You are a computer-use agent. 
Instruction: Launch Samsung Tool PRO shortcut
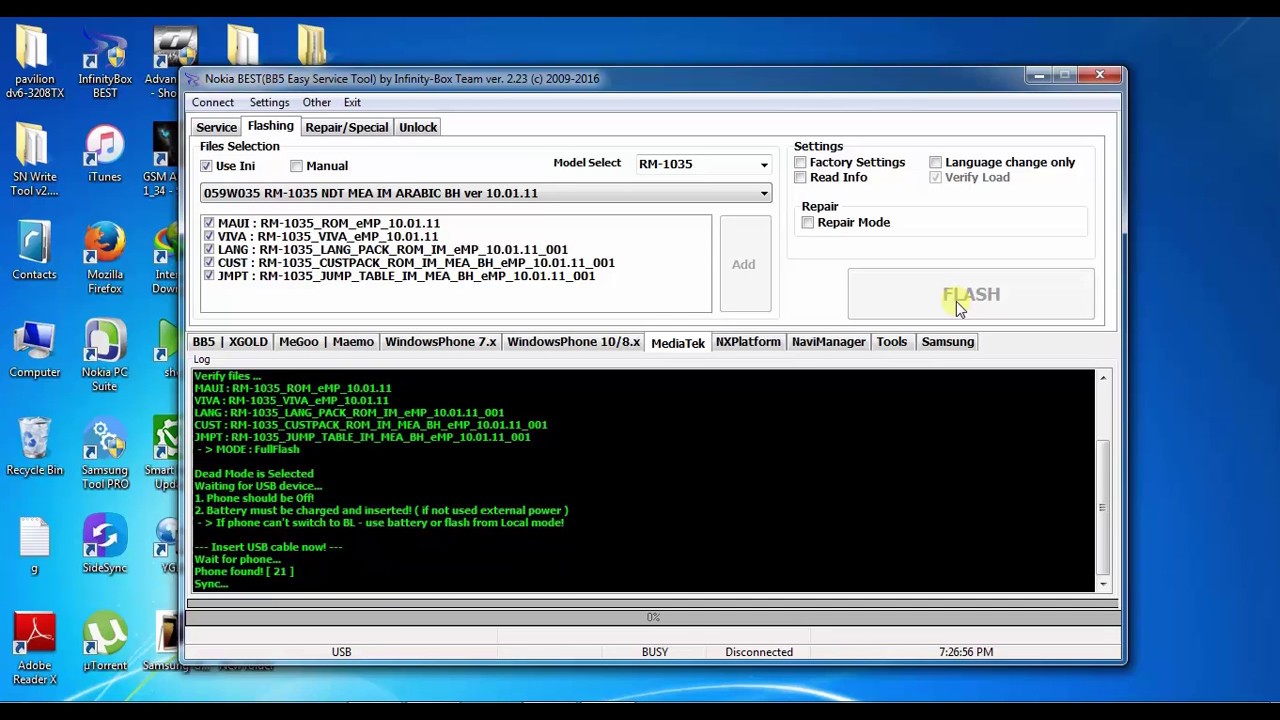click(105, 453)
